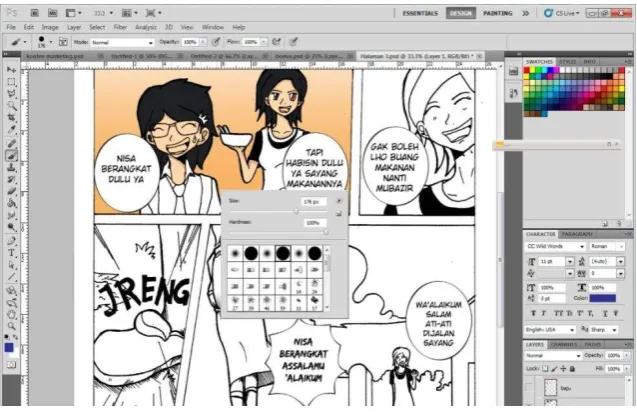Switch to the Channels tab
637x414 pixels.
tap(564, 345)
